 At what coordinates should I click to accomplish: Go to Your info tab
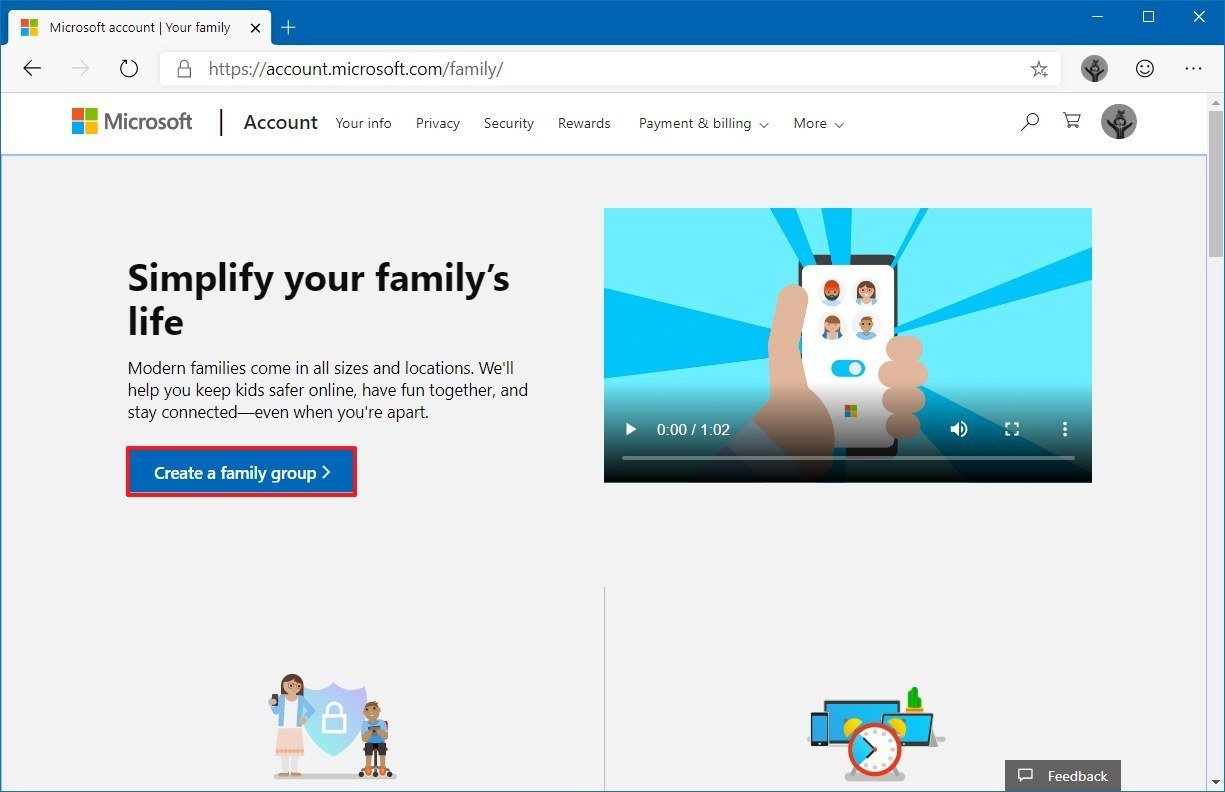pos(363,124)
